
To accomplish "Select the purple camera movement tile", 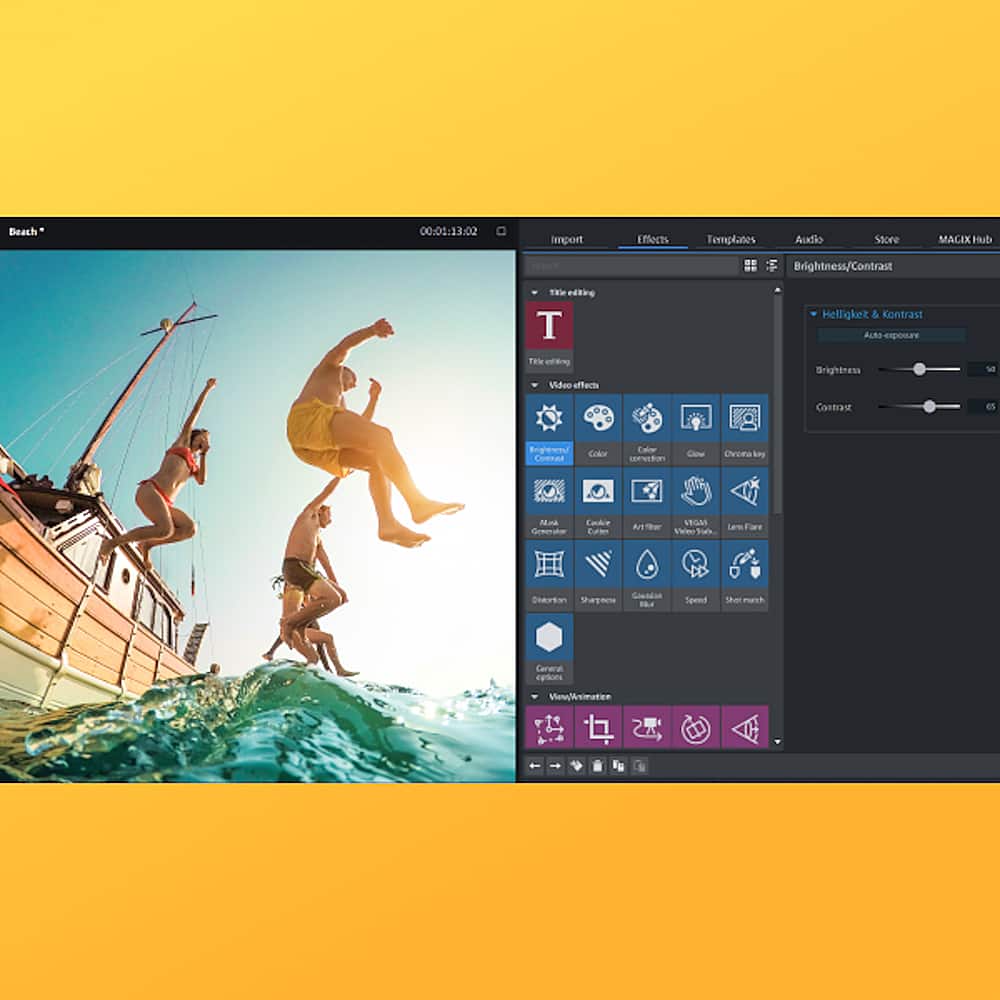I will (647, 727).
